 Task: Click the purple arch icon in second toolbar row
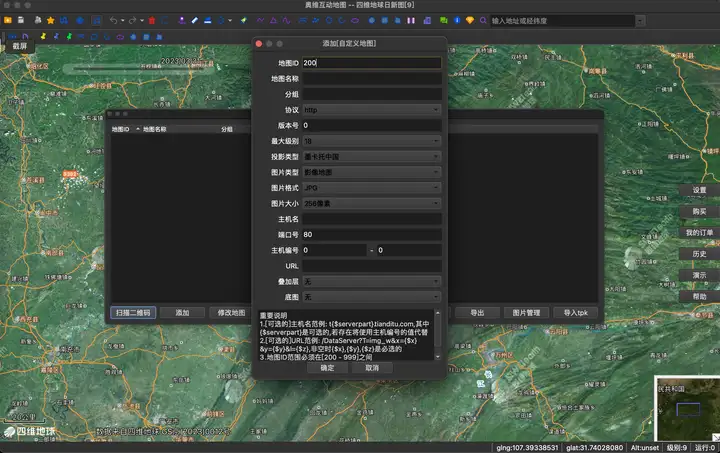coord(25,36)
